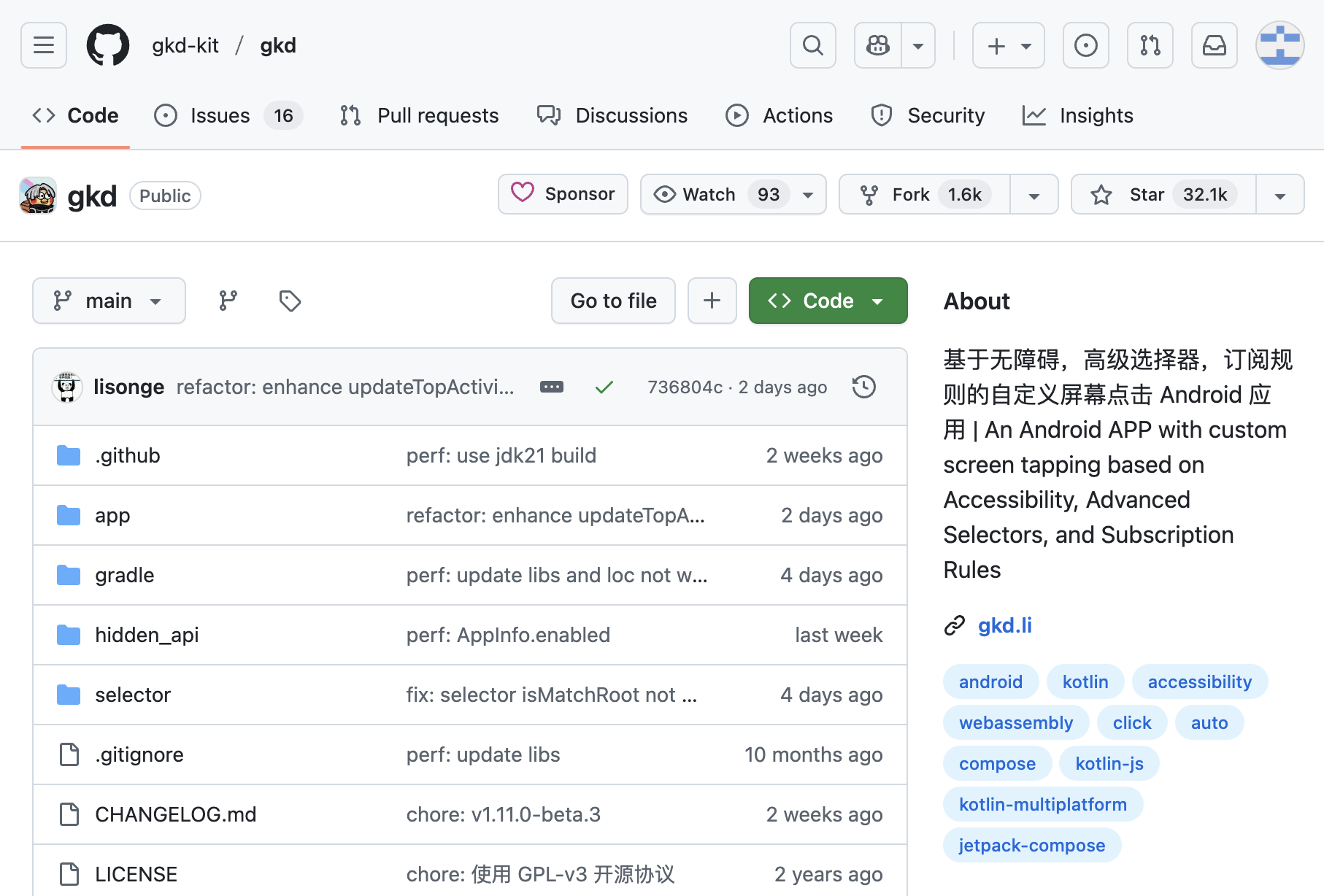Click the green check status icon

pyautogui.click(x=604, y=387)
